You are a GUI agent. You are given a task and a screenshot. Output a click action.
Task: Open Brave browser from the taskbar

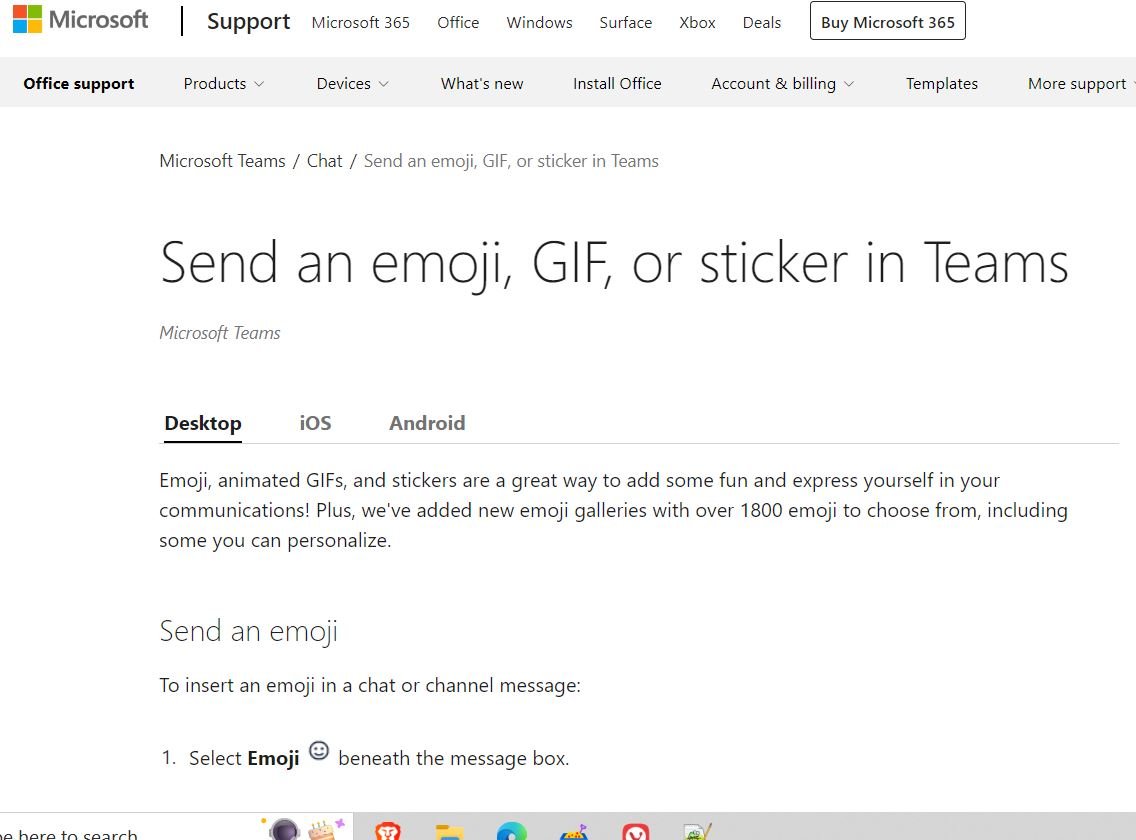(x=388, y=831)
